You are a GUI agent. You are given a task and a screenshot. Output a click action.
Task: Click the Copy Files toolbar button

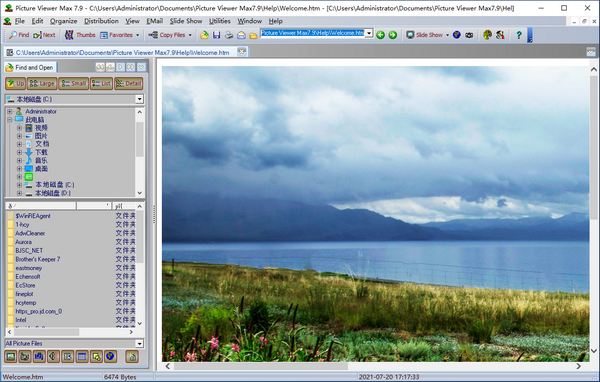pyautogui.click(x=167, y=35)
